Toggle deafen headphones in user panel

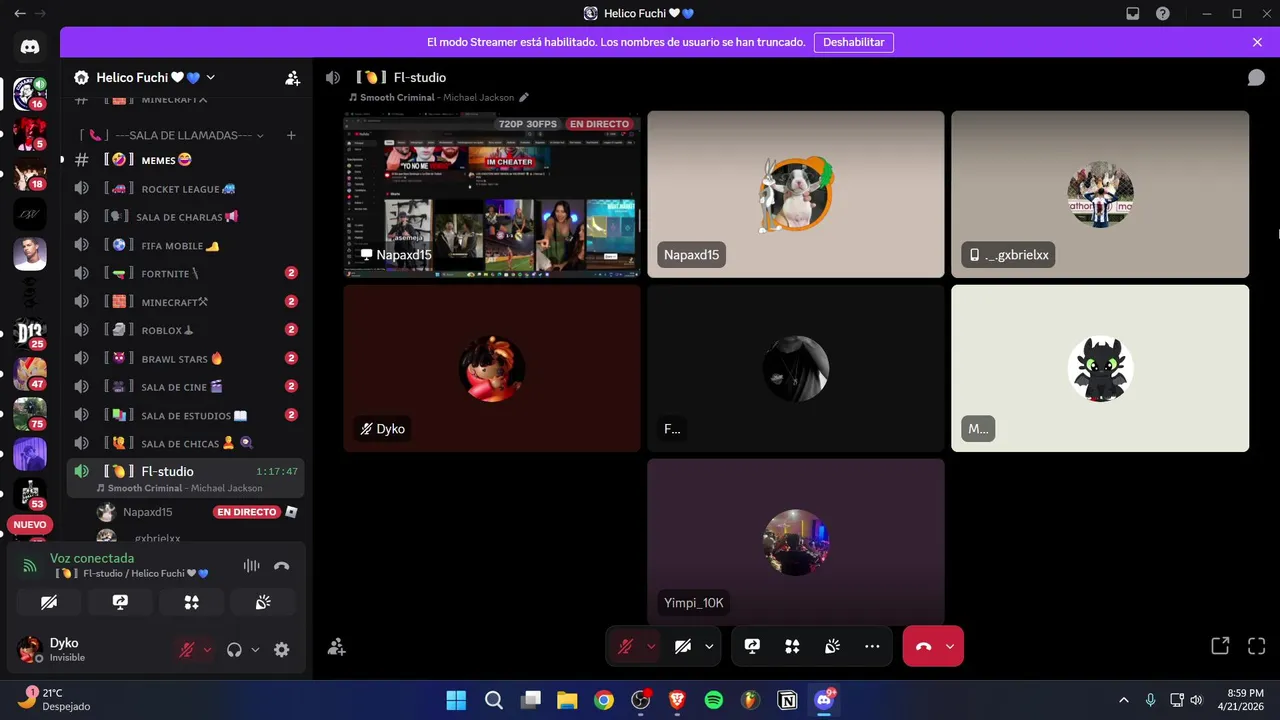click(x=234, y=649)
